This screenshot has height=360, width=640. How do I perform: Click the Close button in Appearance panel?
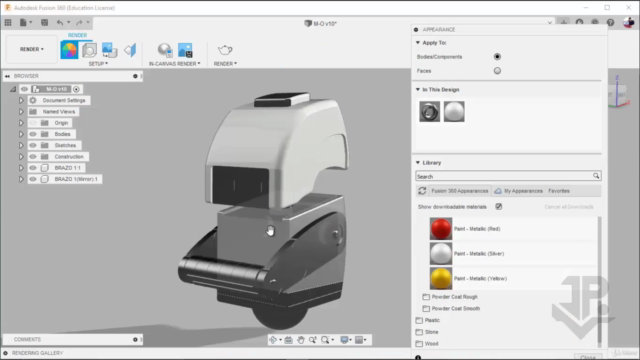pyautogui.click(x=588, y=357)
